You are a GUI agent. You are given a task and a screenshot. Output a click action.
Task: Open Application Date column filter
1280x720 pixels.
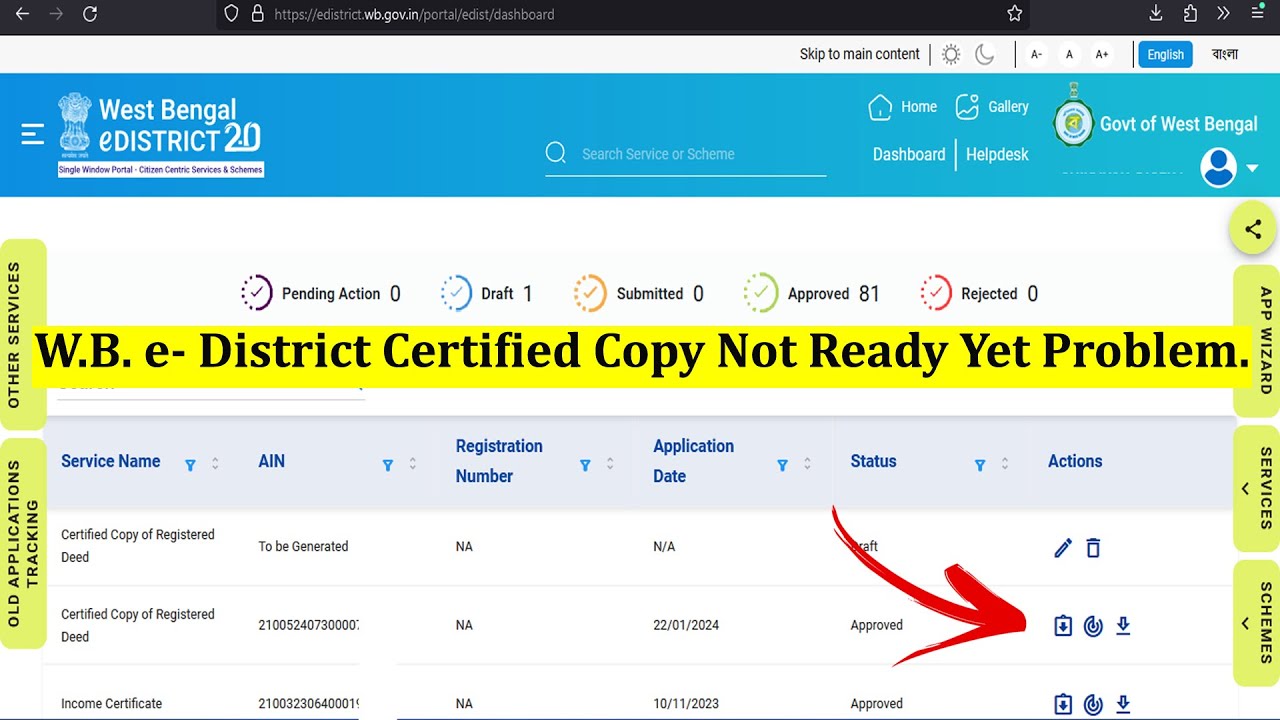[782, 465]
